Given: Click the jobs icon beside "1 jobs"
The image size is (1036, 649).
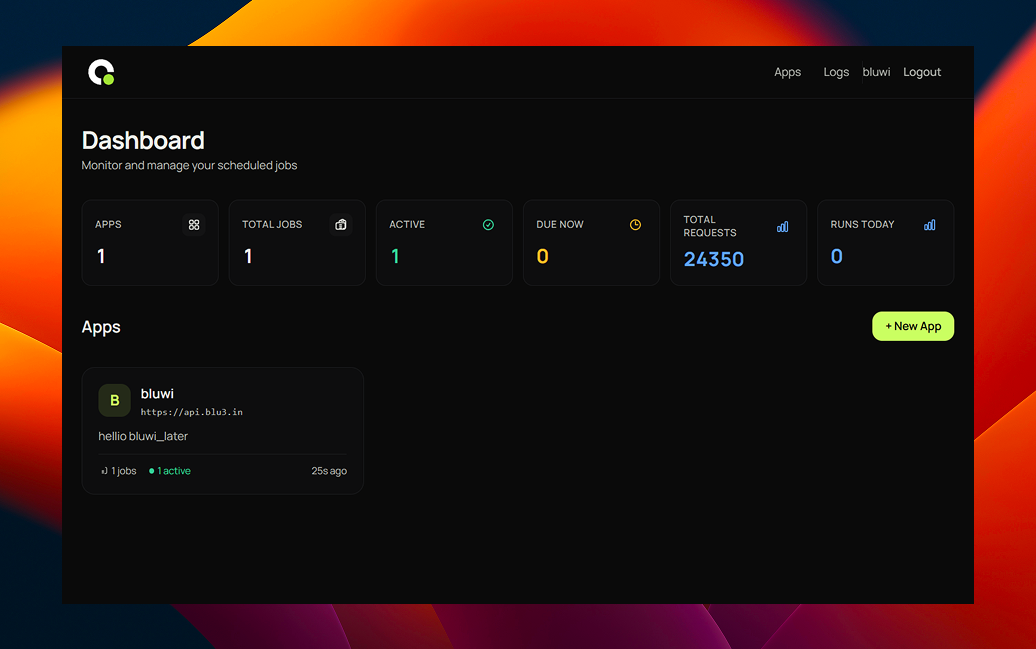Looking at the screenshot, I should pyautogui.click(x=104, y=471).
